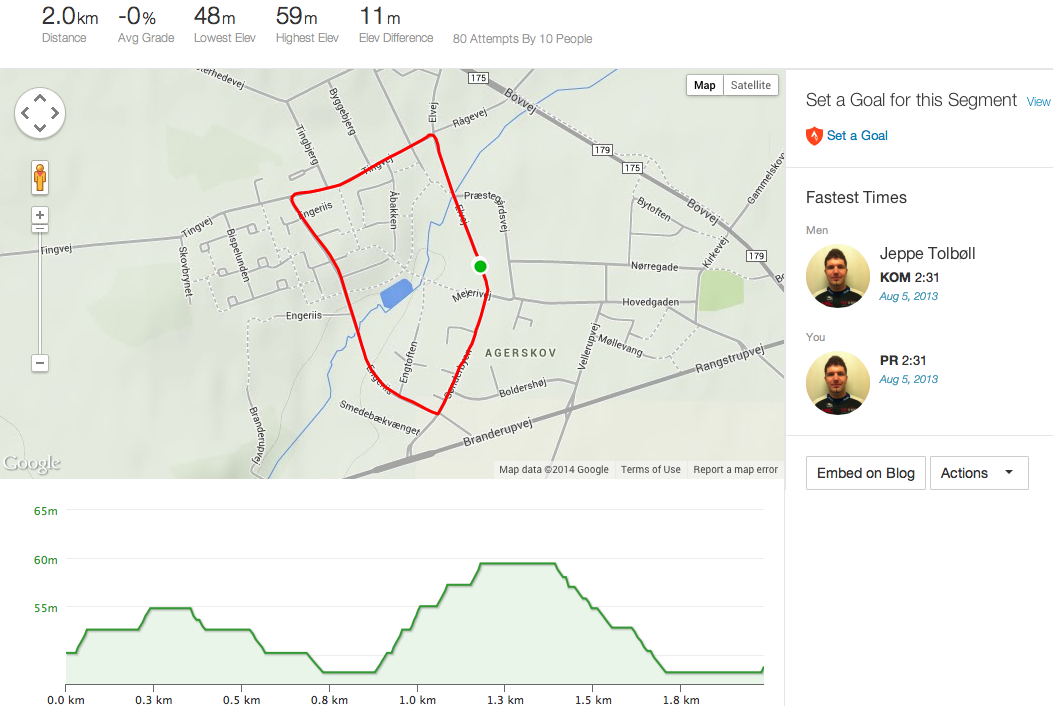Switch to the standard Map view
1053x706 pixels.
point(705,85)
